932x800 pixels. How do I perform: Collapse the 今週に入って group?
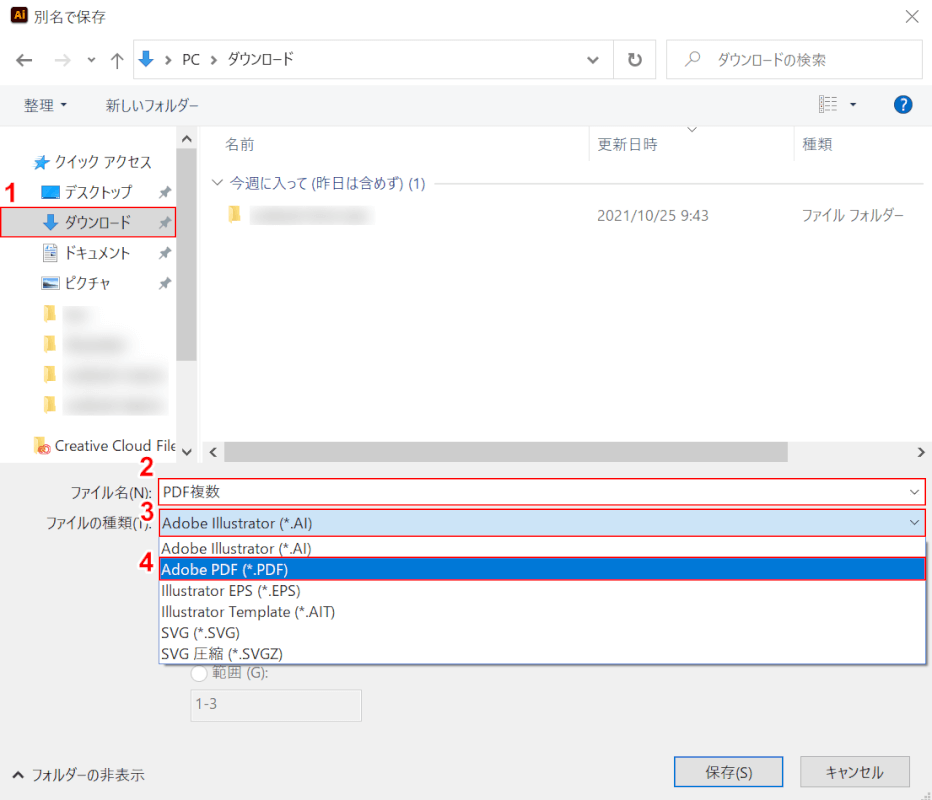[x=218, y=182]
